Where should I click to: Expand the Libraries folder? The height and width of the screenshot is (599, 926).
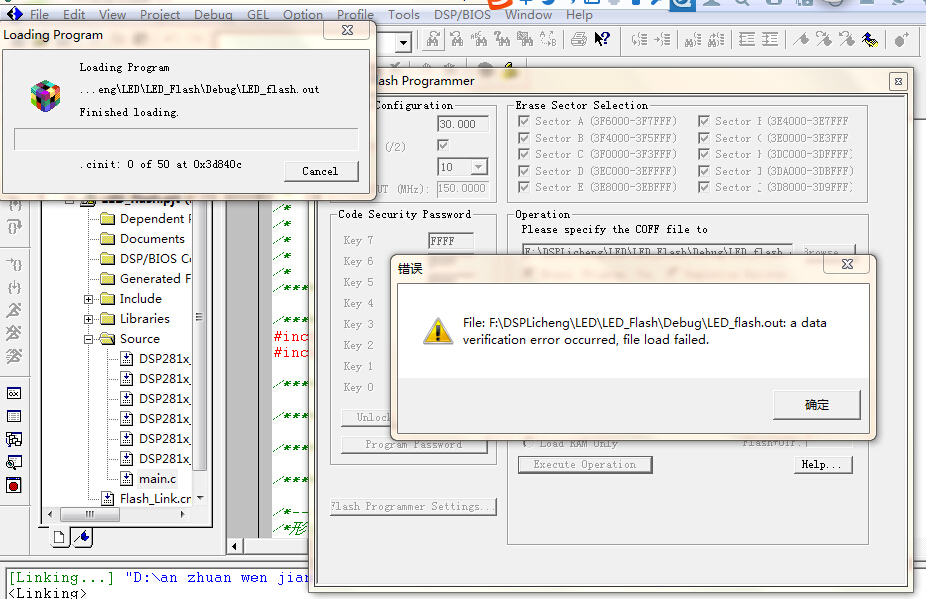click(88, 320)
